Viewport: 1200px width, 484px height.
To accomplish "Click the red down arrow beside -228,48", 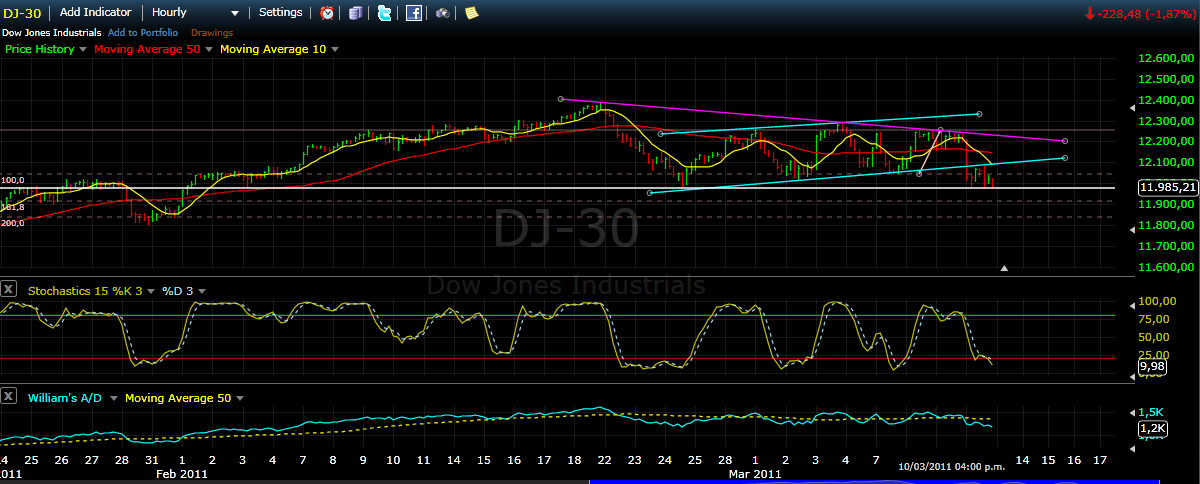I will pos(1089,14).
